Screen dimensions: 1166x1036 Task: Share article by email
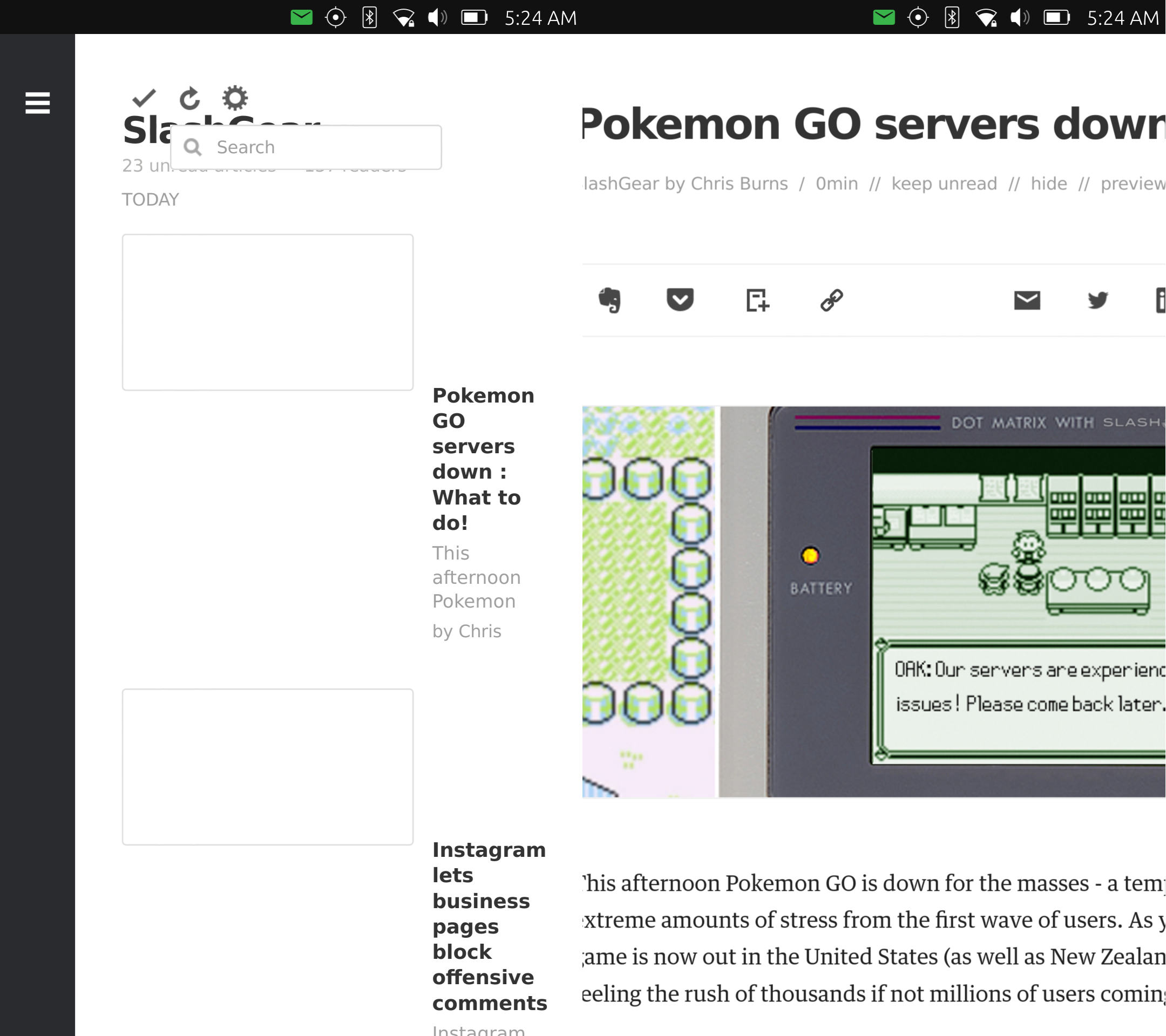[1027, 300]
